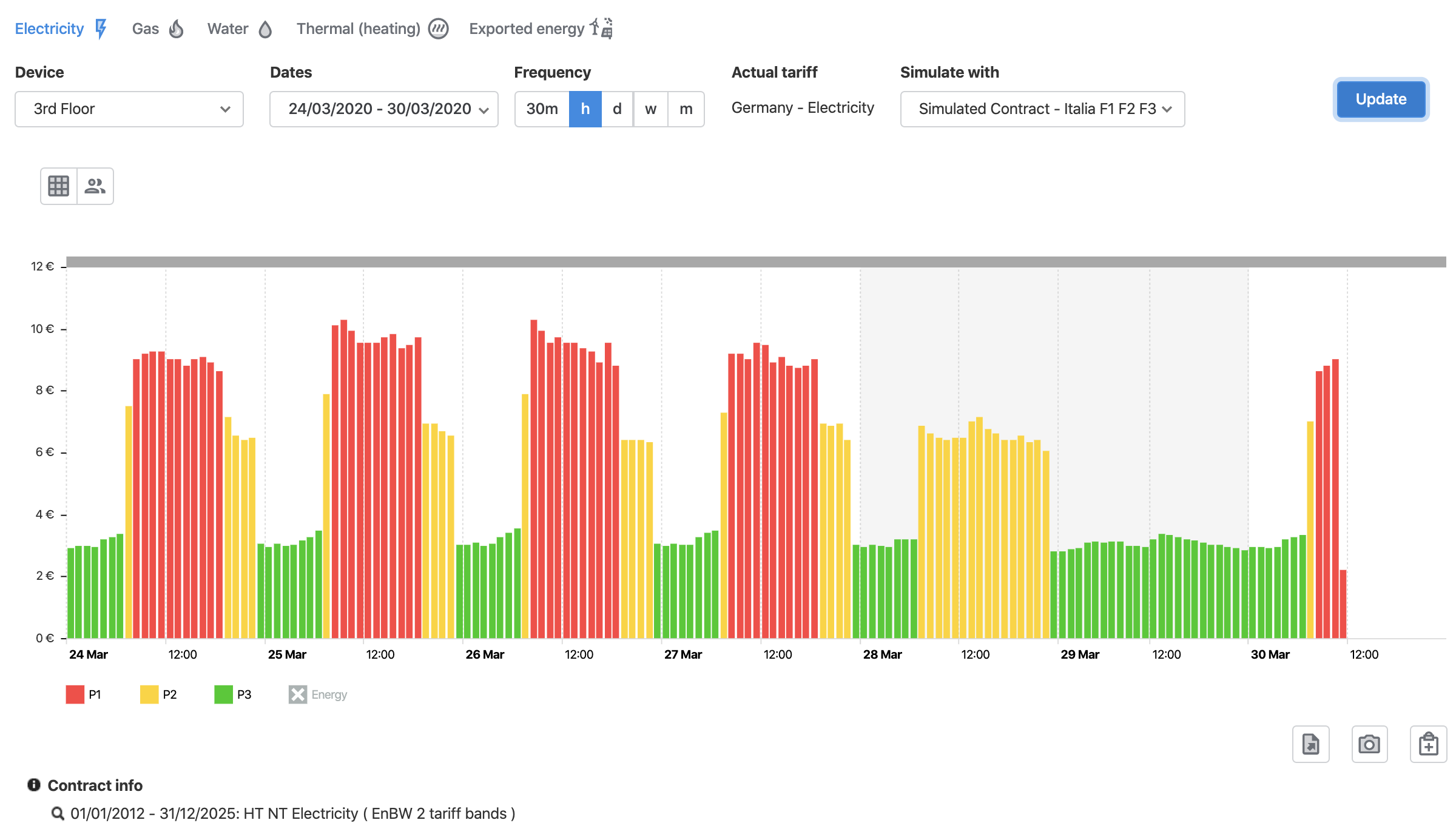Click the export file icon
The width and height of the screenshot is (1456, 837).
coord(1310,744)
